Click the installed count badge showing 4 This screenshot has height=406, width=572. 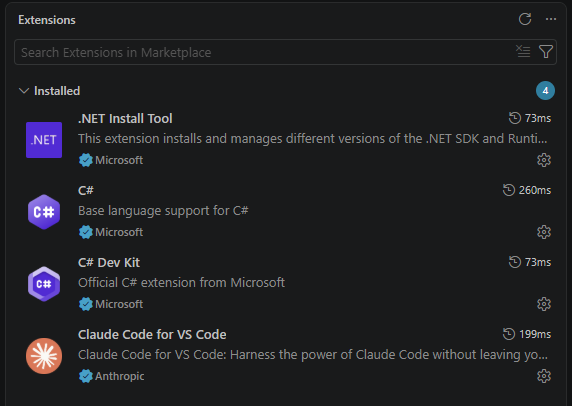(x=545, y=90)
